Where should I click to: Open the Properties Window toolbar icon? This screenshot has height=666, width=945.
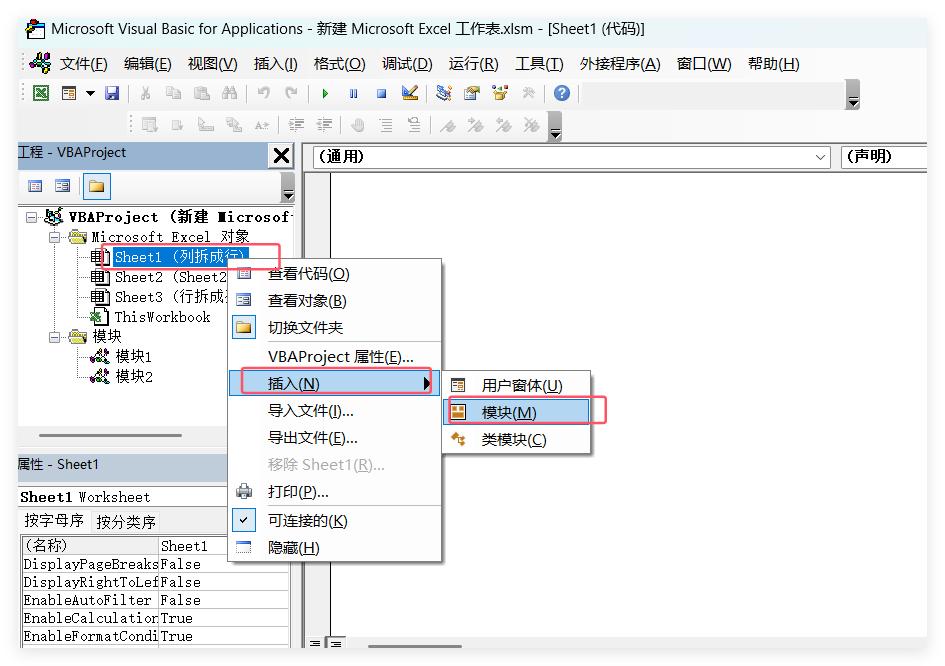pos(472,93)
